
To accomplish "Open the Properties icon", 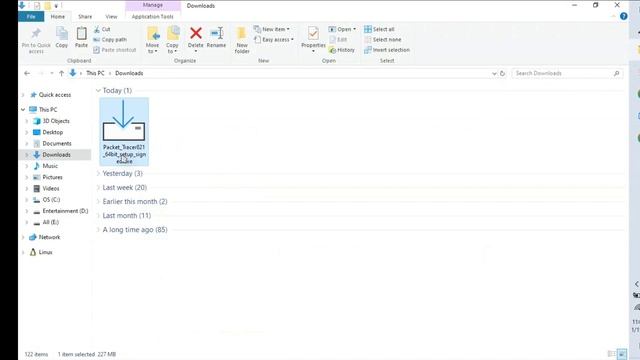I will coord(313,34).
